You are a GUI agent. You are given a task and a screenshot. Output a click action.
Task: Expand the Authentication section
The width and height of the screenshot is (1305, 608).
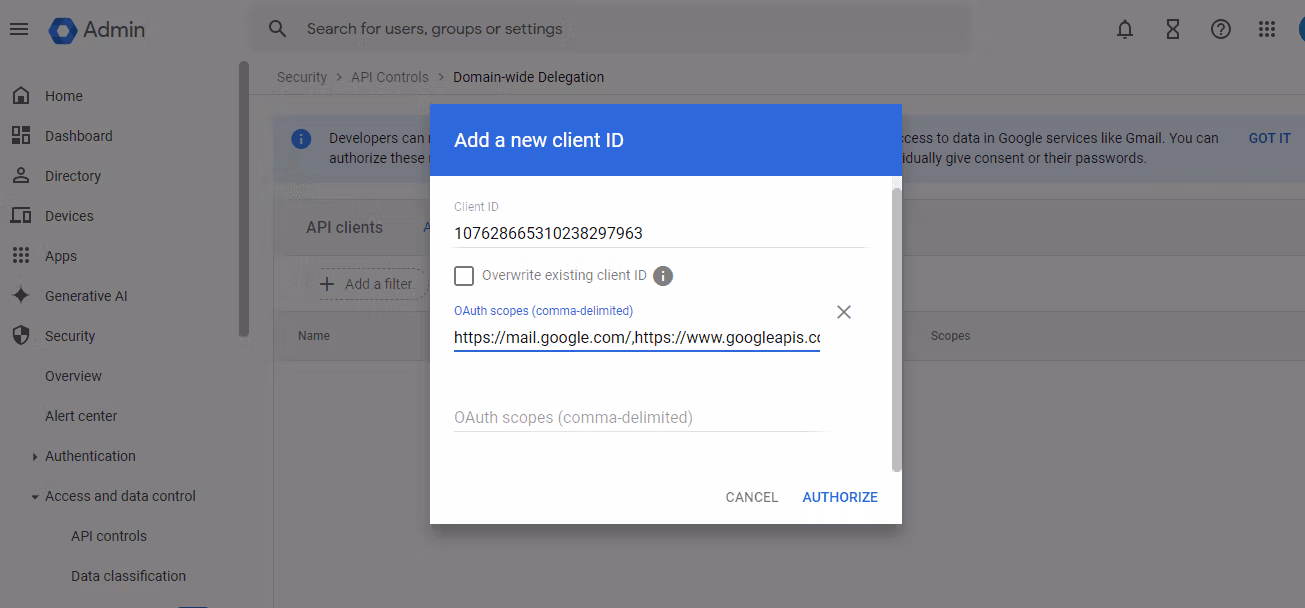[35, 457]
